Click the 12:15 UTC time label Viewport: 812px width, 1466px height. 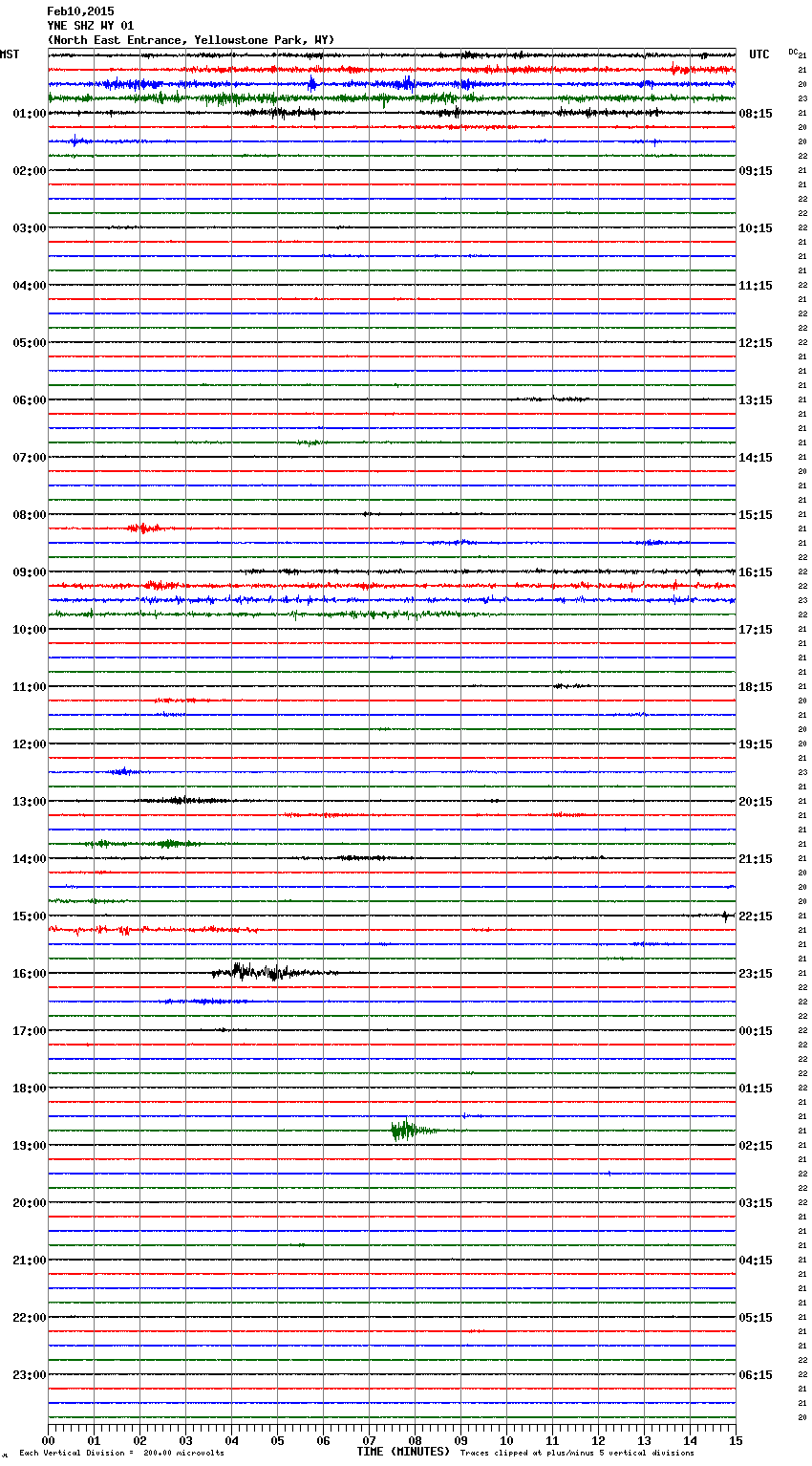756,343
